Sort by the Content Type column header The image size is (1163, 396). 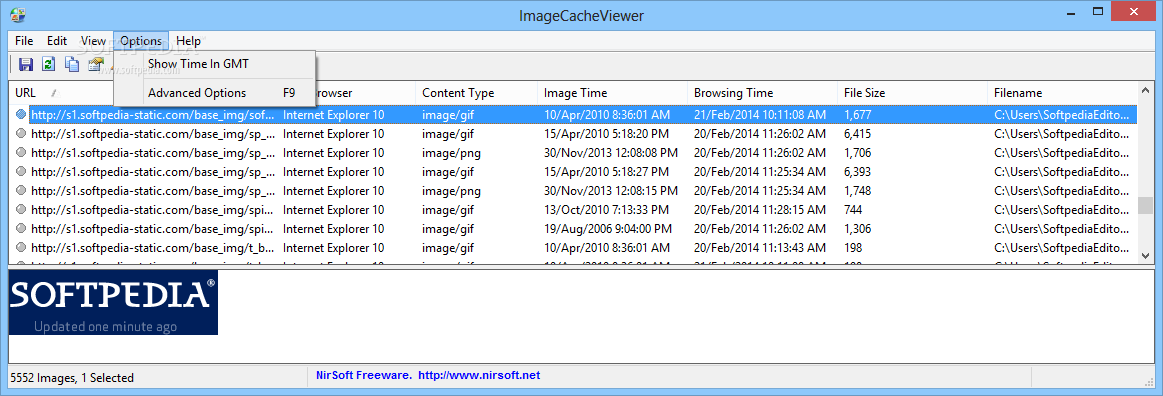pos(476,93)
